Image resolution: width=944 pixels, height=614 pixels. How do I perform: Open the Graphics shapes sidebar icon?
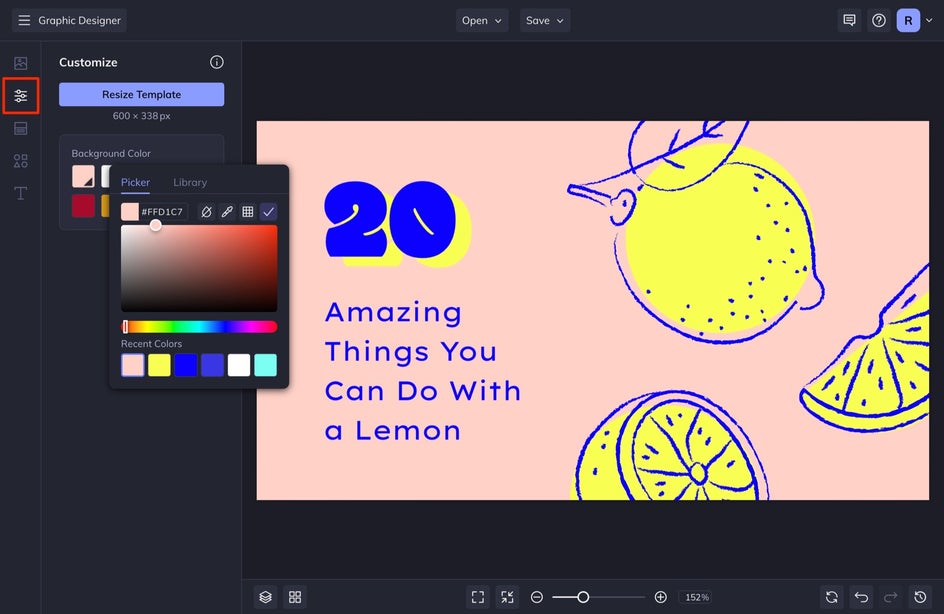pyautogui.click(x=20, y=161)
